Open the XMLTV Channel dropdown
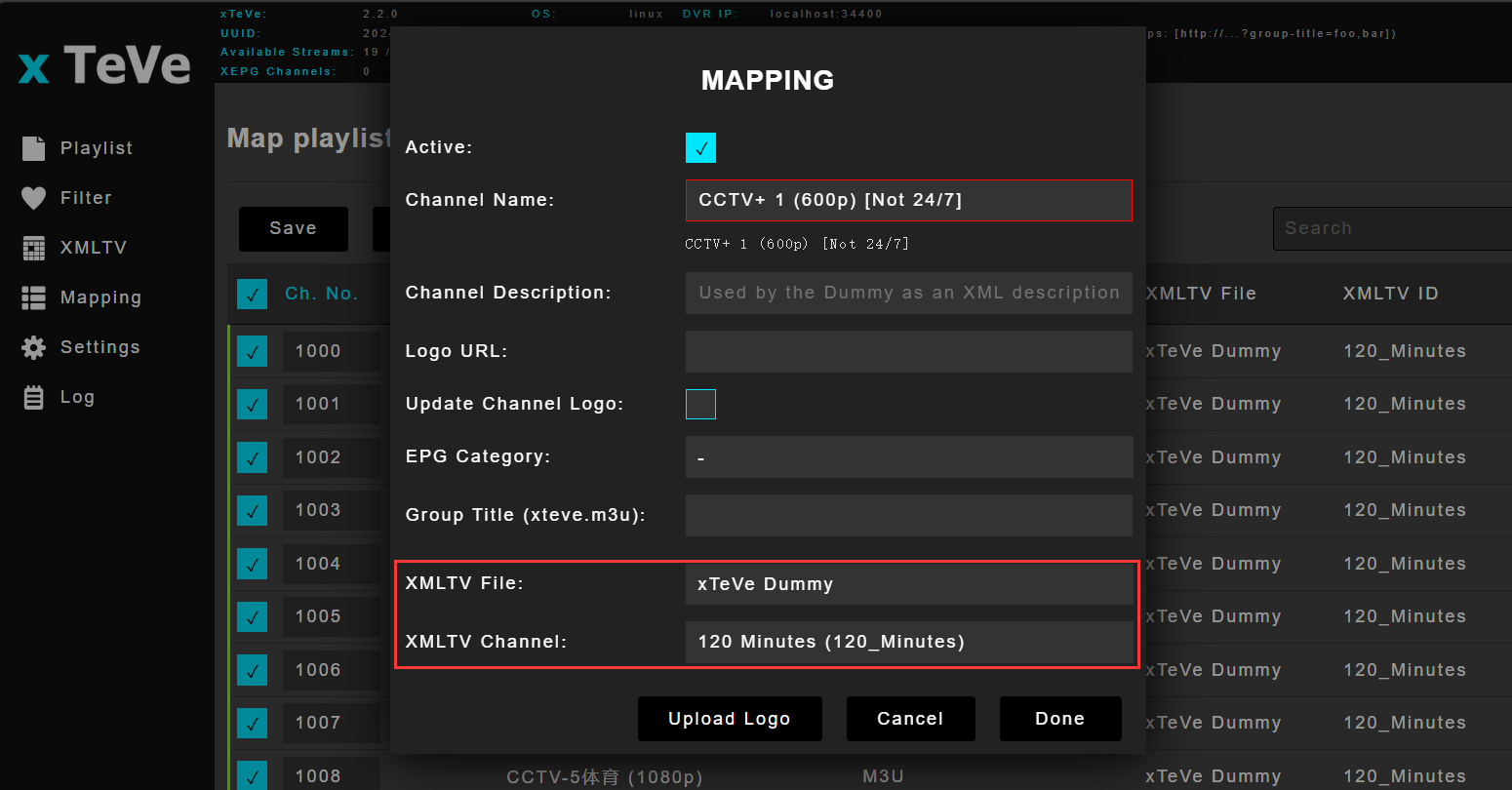1512x790 pixels. pos(908,642)
